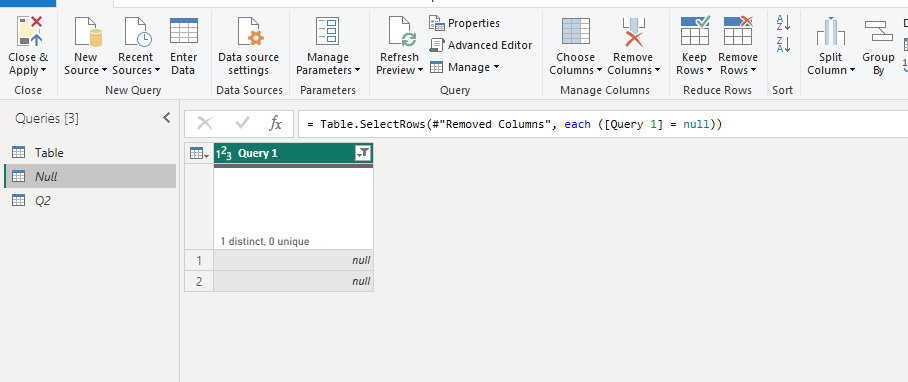
Task: Expand the Remove Rows dropdown
Action: coord(753,71)
